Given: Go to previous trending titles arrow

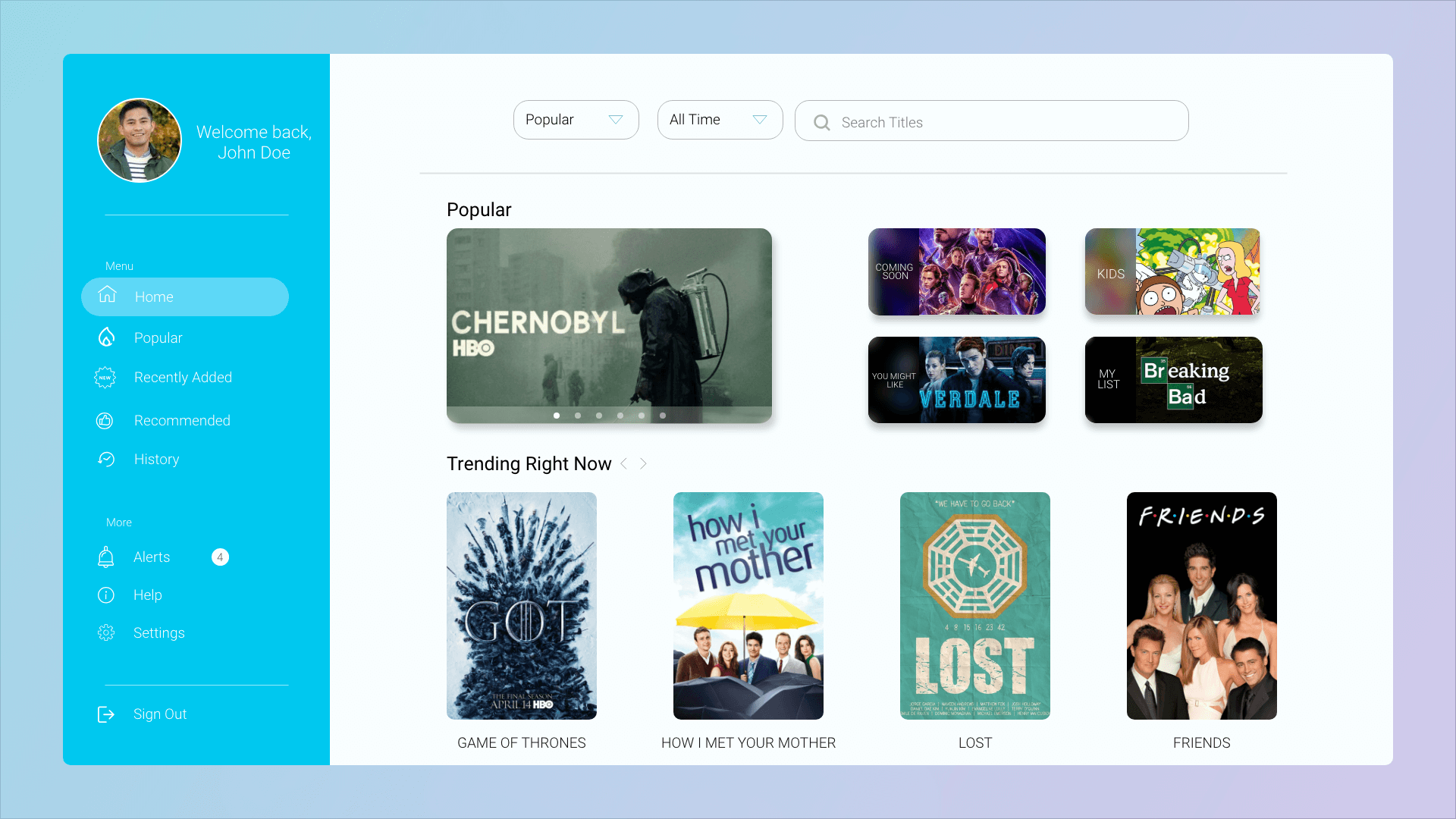Looking at the screenshot, I should (x=624, y=463).
